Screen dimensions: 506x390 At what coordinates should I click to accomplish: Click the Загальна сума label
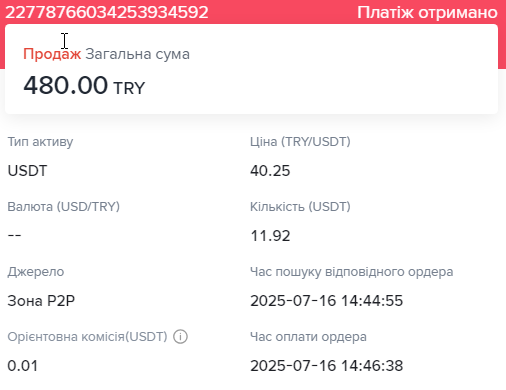(x=137, y=54)
